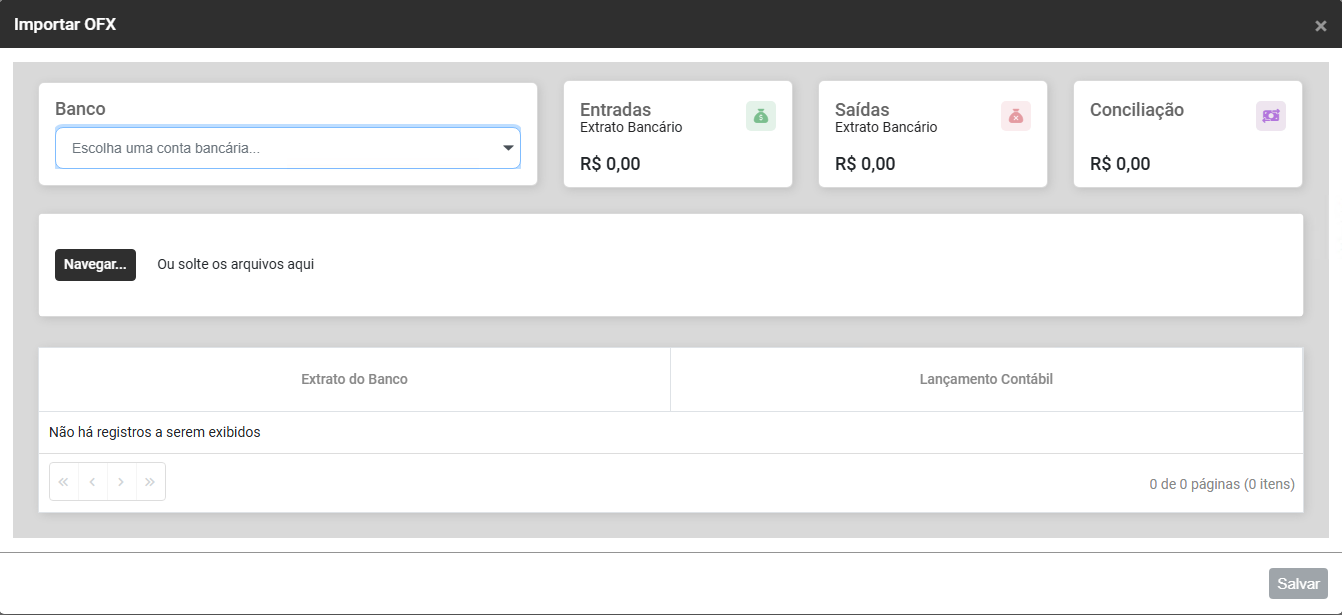Click the Navegar... file browse button

[x=95, y=265]
